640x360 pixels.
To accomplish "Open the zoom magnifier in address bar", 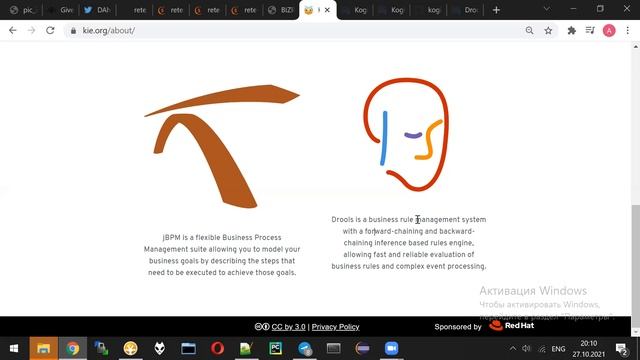I will pos(529,31).
